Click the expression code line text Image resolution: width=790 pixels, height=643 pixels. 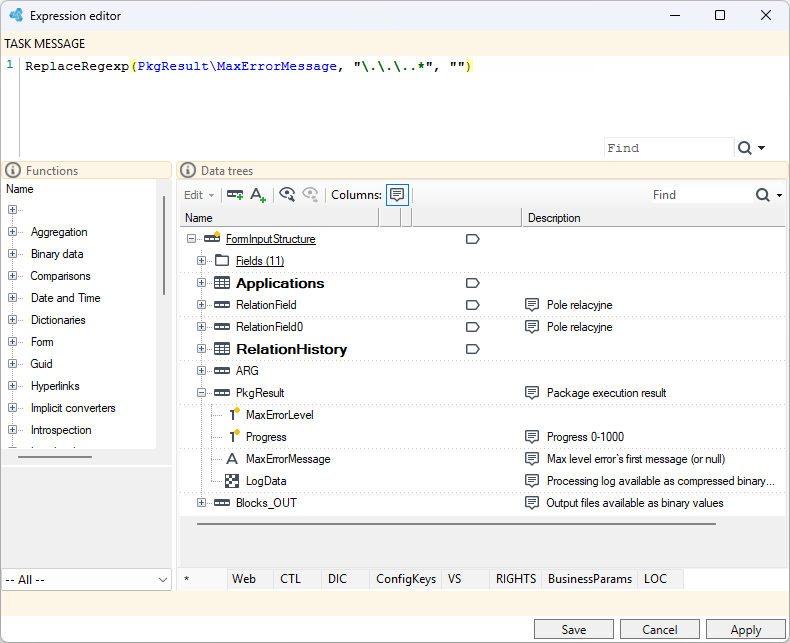248,66
